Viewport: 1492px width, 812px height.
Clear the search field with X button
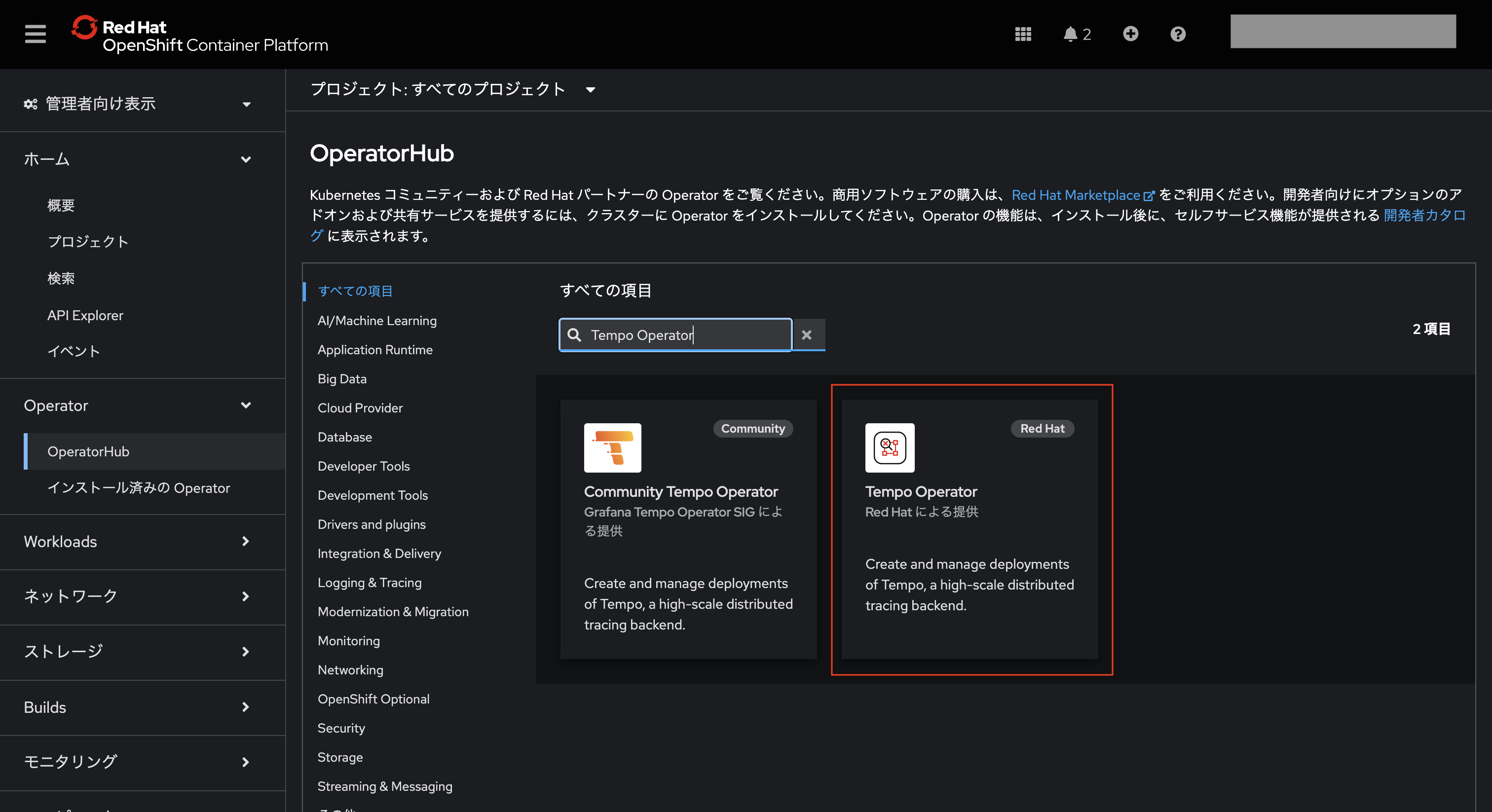pyautogui.click(x=806, y=335)
